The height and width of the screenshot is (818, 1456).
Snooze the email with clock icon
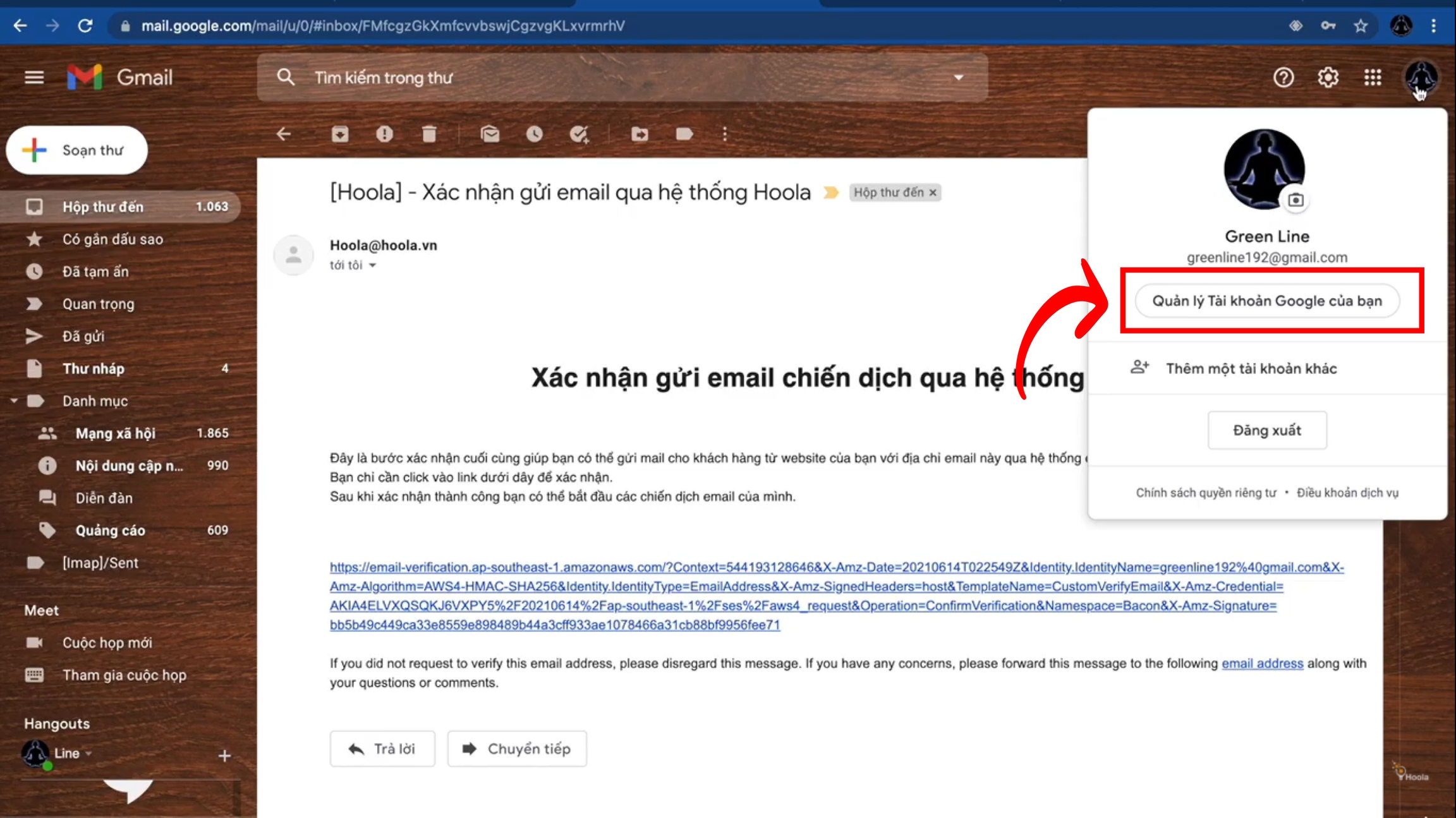click(534, 134)
